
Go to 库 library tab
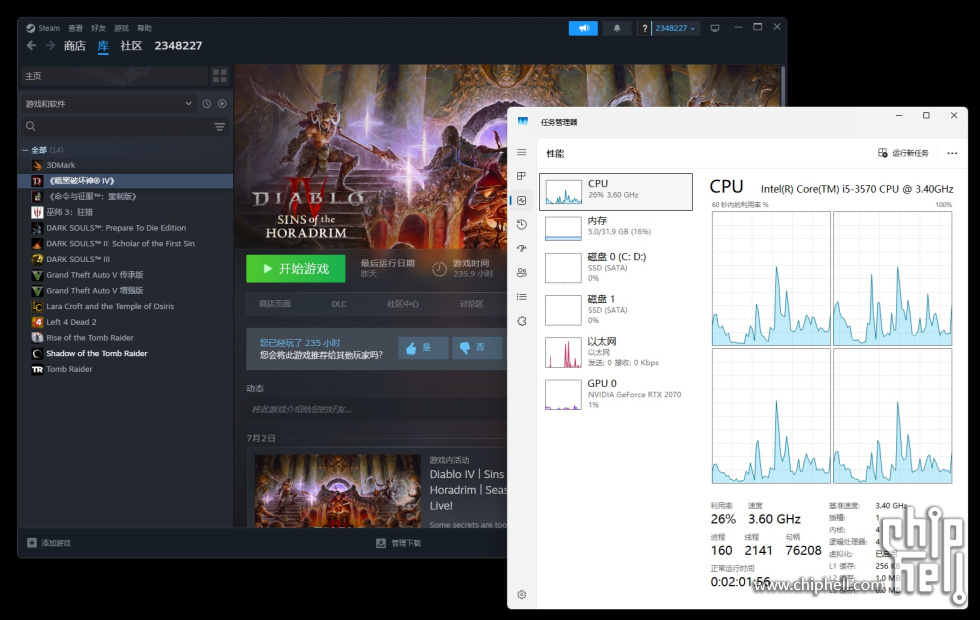(x=103, y=46)
